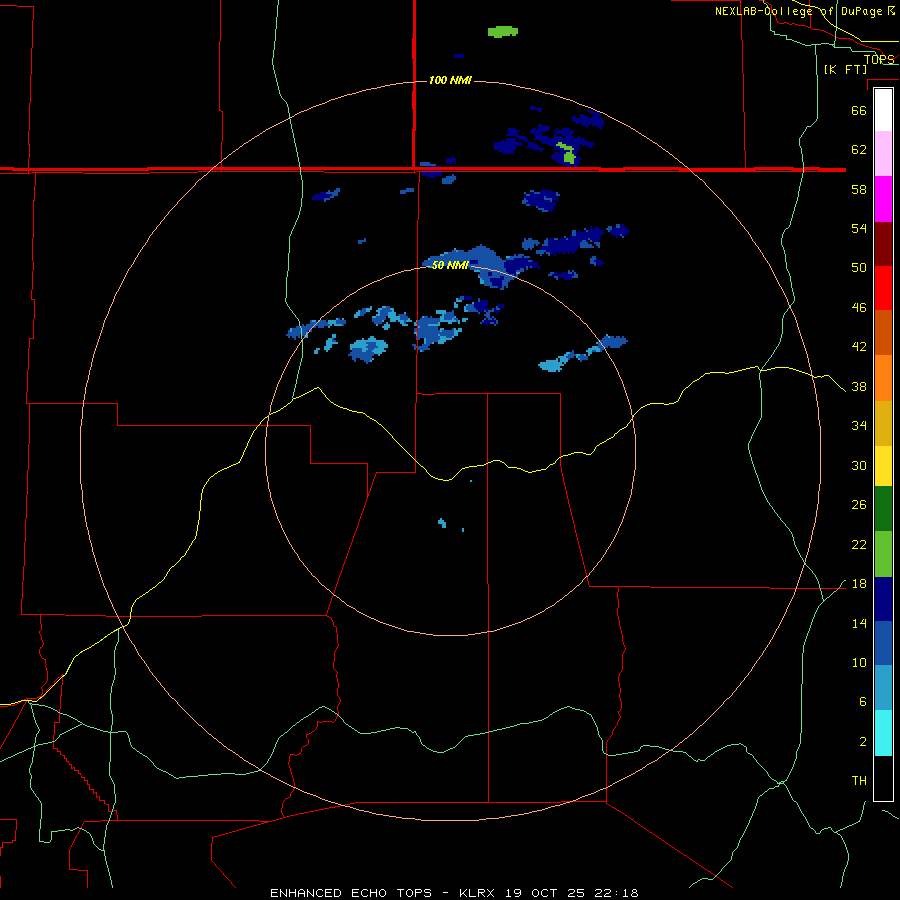Click the 100 NMI range ring label
The width and height of the screenshot is (900, 900).
[x=450, y=80]
